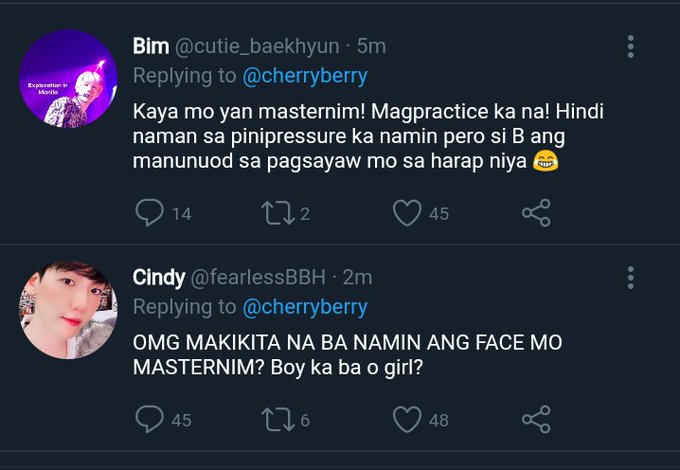Share Cindy's tweet
Screen dimensions: 680x470
click(536, 419)
